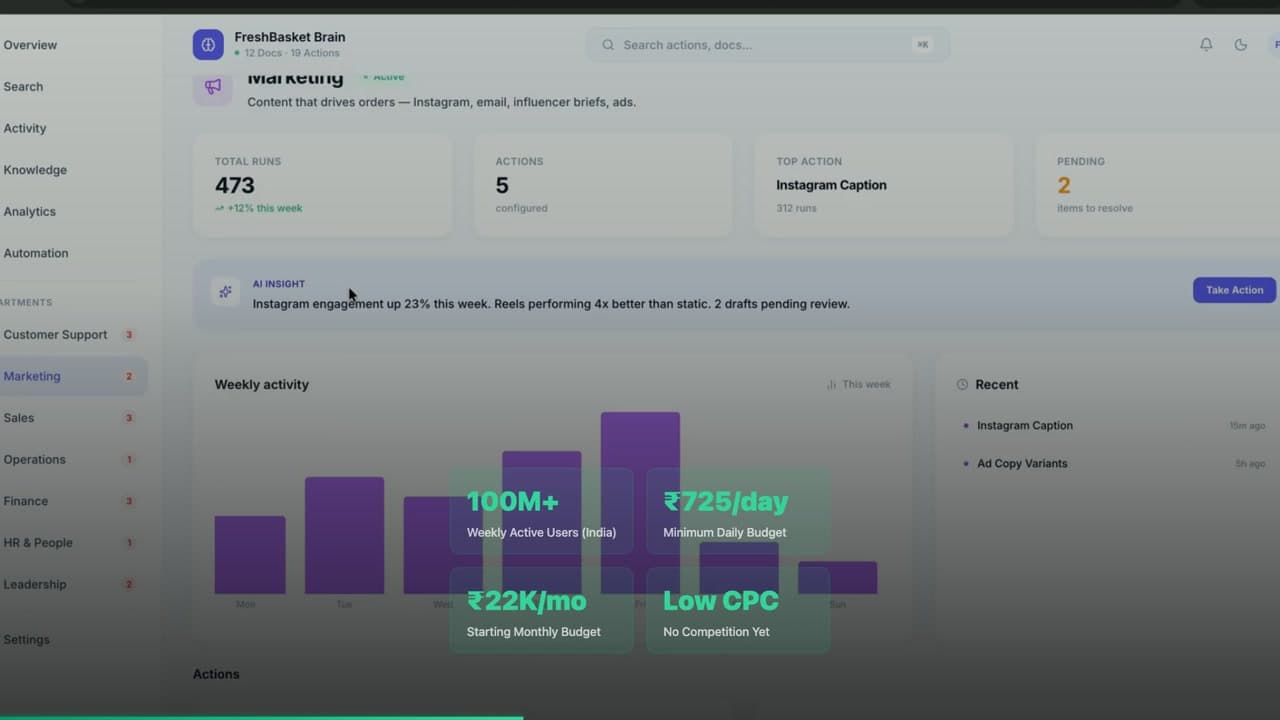Click the Take Action button
1280x720 pixels.
click(1234, 290)
